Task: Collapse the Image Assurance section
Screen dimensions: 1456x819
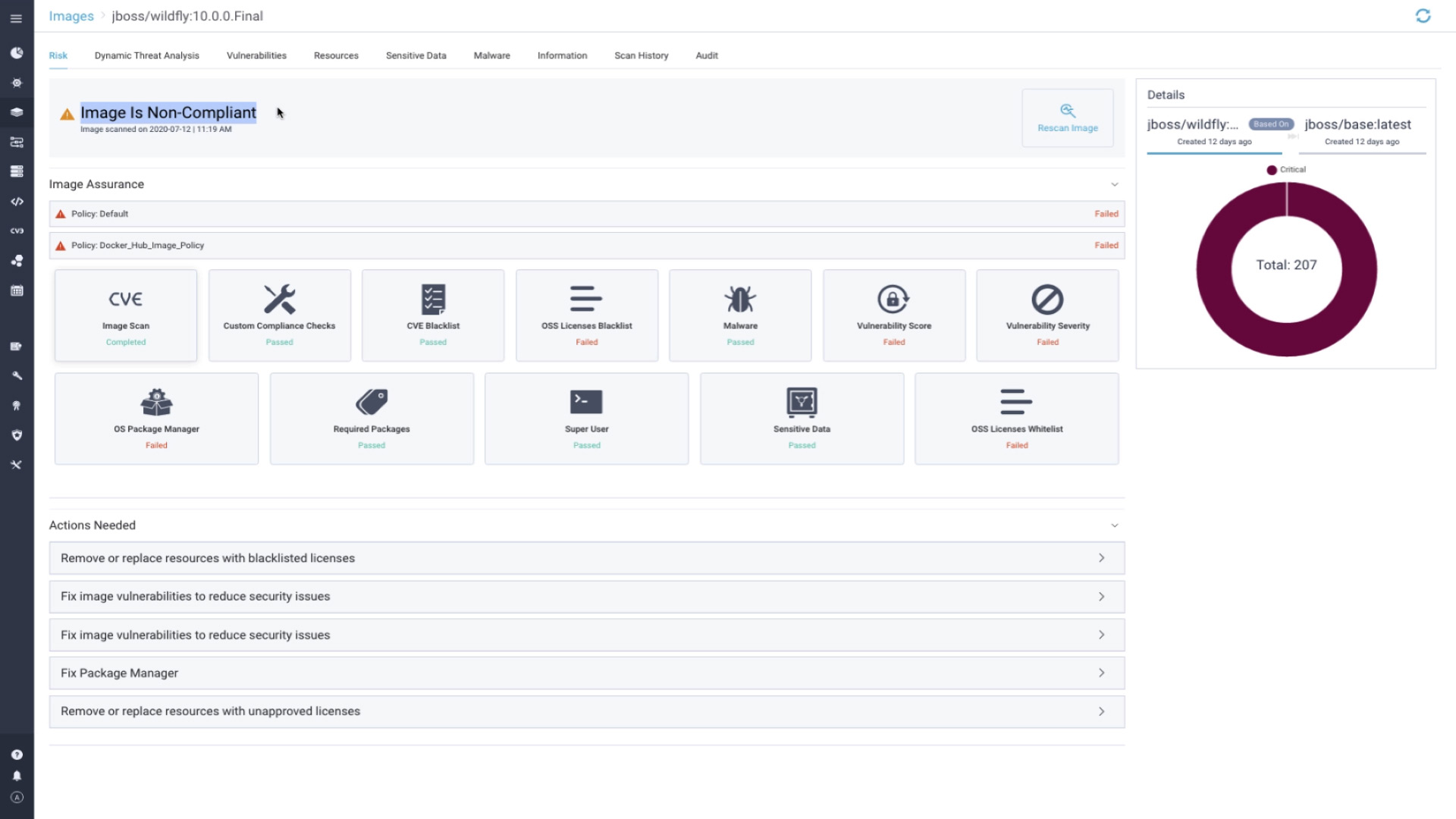Action: click(1115, 184)
